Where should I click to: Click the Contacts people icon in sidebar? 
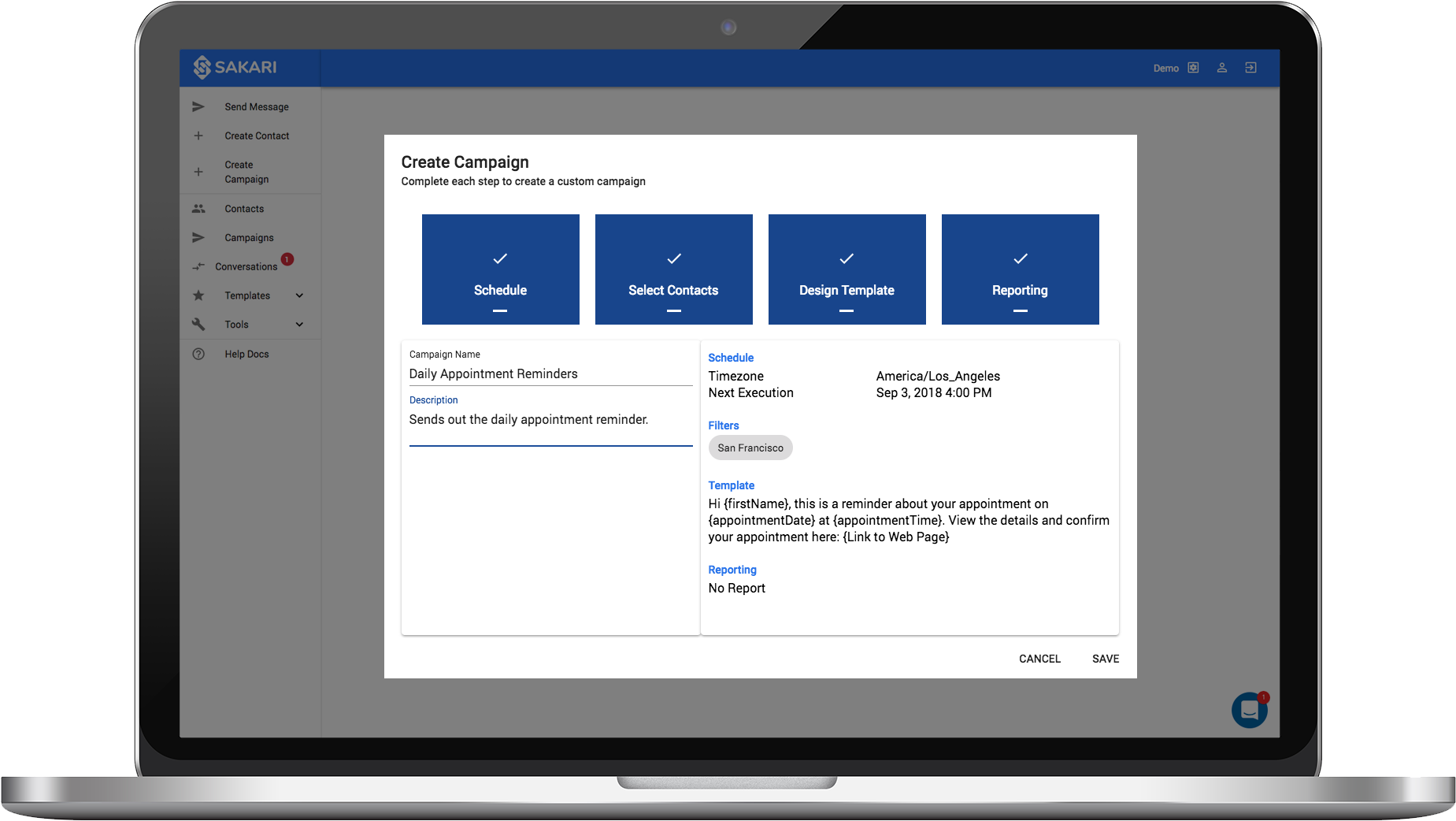[x=198, y=209]
